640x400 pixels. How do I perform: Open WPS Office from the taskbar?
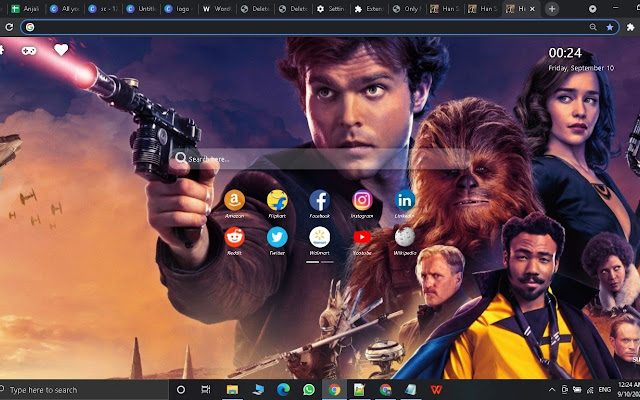tap(436, 390)
